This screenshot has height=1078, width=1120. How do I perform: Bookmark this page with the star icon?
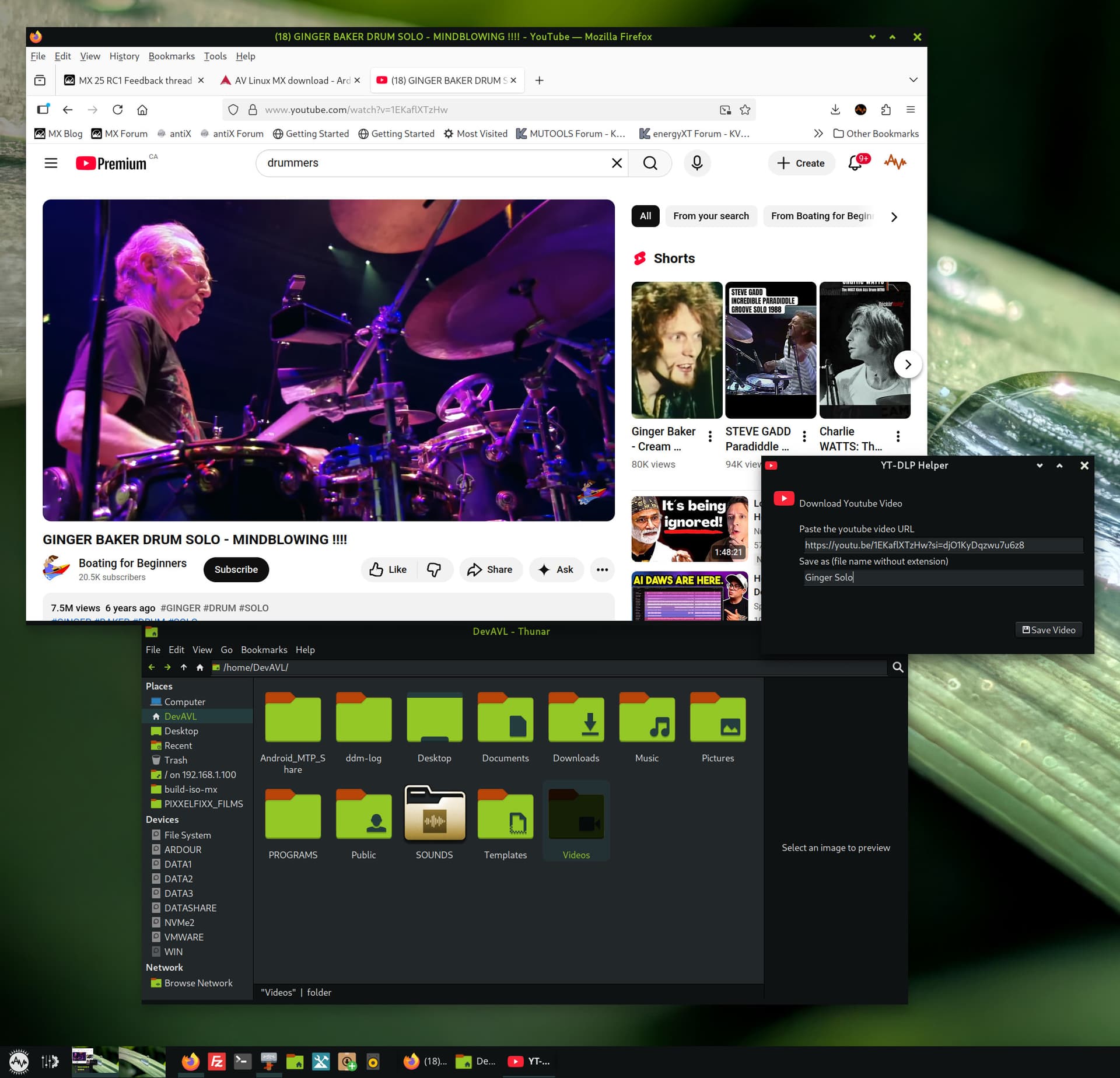745,110
